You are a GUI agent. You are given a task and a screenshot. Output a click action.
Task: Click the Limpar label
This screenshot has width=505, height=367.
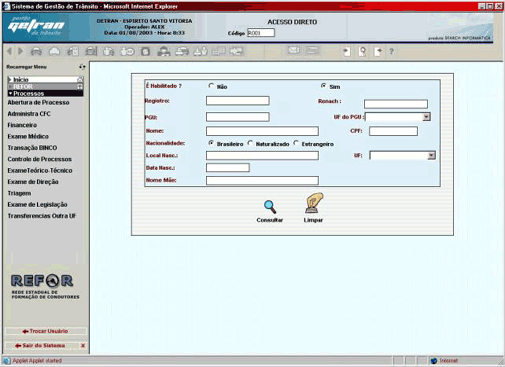(313, 220)
